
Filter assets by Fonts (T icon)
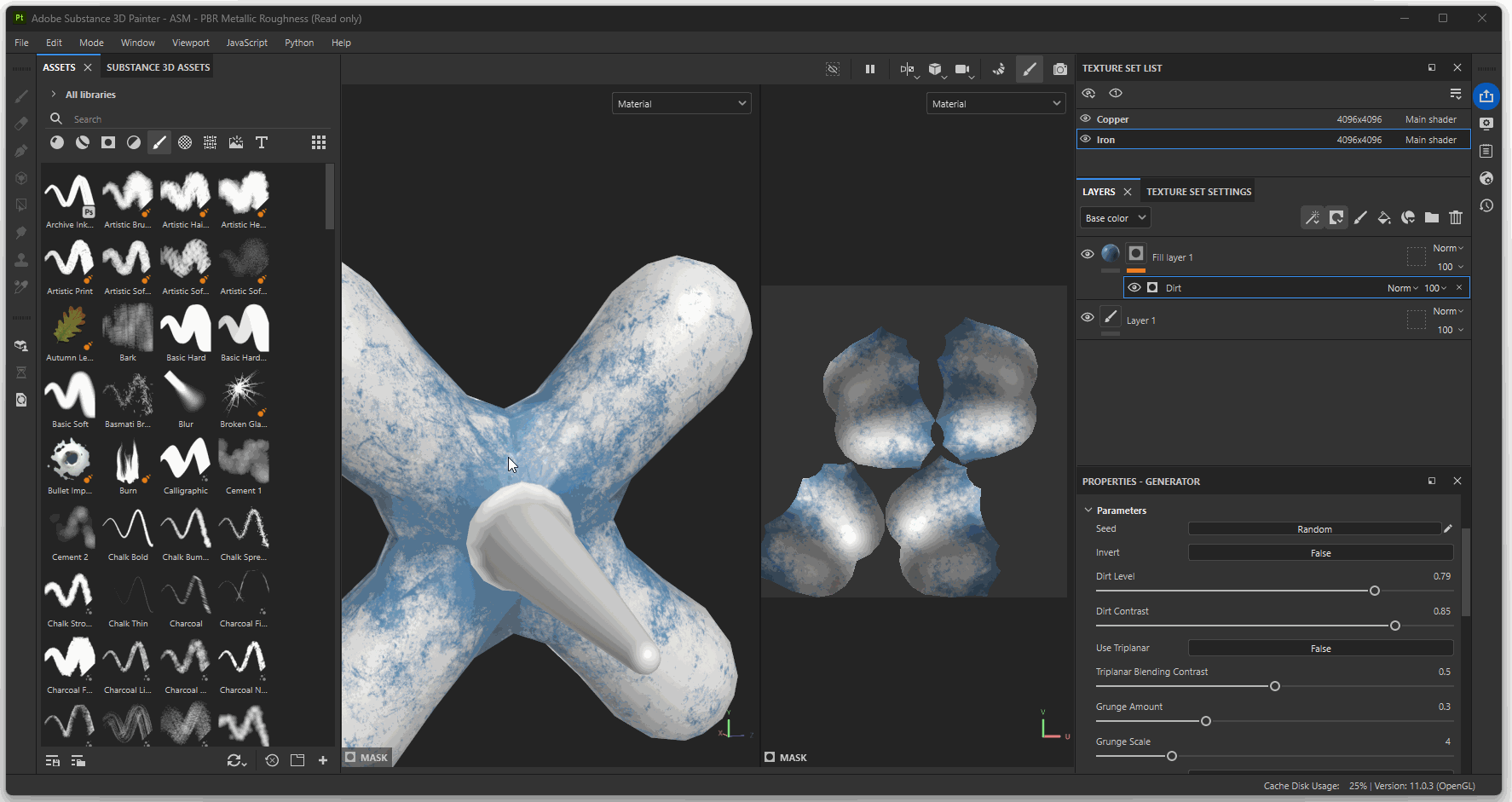pyautogui.click(x=262, y=142)
